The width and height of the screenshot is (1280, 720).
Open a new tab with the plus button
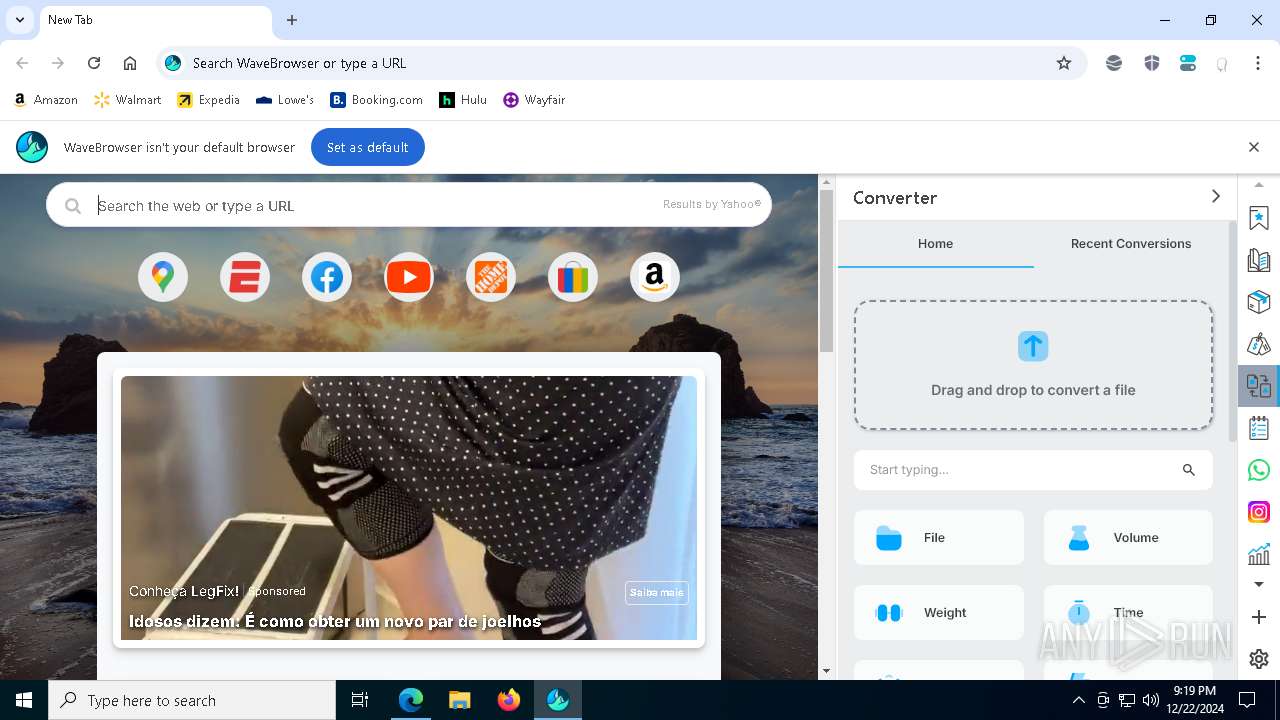[292, 20]
